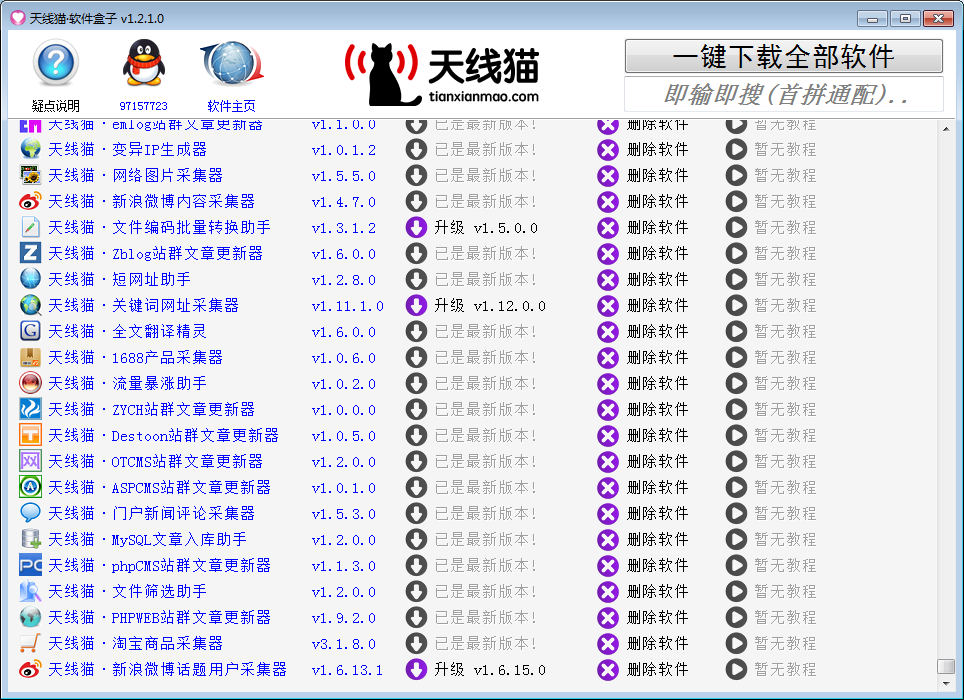This screenshot has height=700, width=964.
Task: Select 天线猫 · Zblog站群文章更新器
Action: point(156,253)
